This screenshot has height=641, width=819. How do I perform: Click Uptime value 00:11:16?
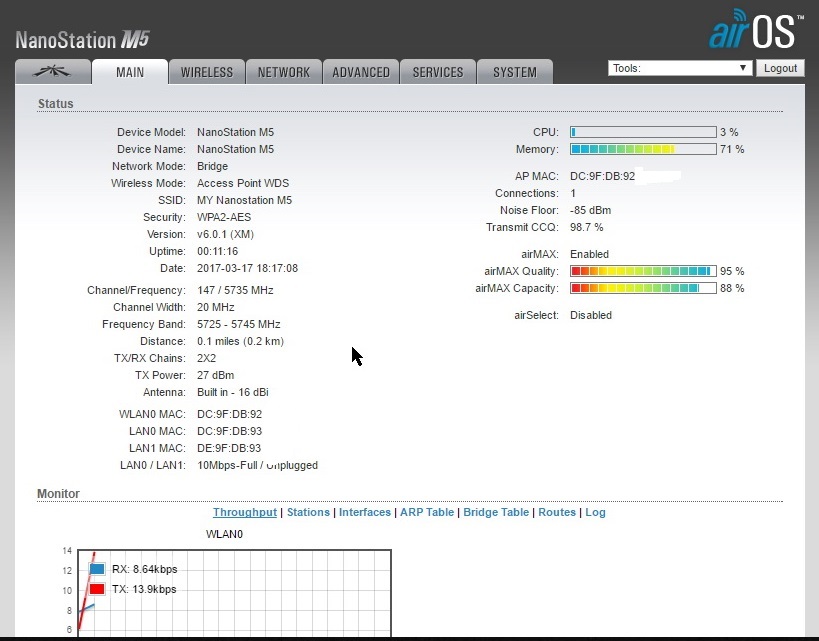217,251
